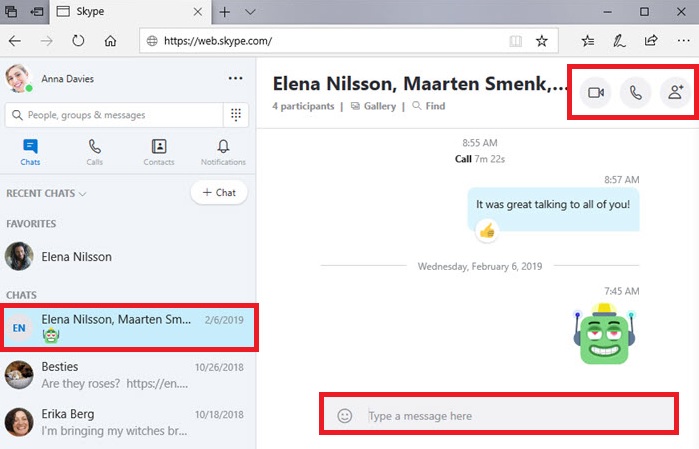699x449 pixels.
Task: Refresh the Skype web page
Action: coord(78,41)
